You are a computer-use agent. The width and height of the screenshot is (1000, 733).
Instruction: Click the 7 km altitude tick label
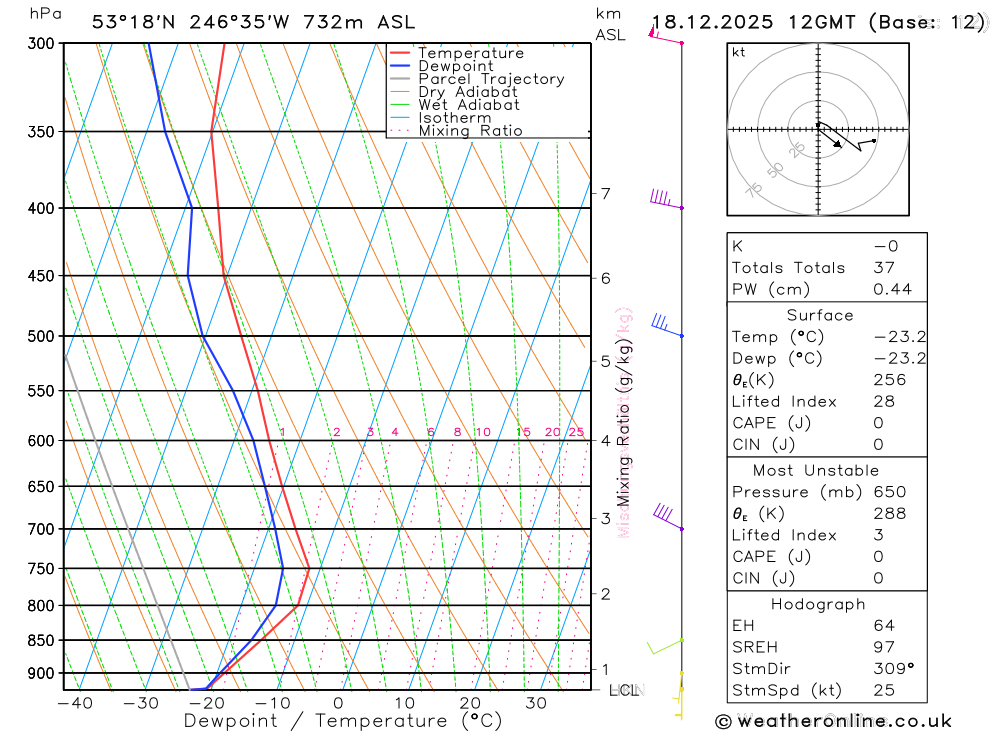[605, 193]
